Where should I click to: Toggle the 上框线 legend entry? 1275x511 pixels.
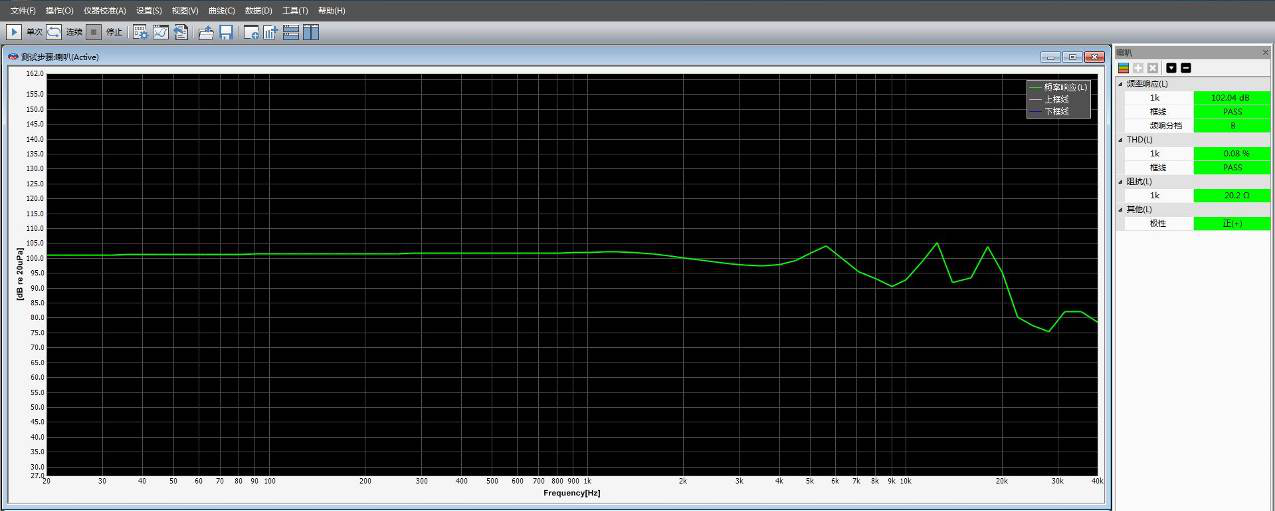click(x=1056, y=99)
